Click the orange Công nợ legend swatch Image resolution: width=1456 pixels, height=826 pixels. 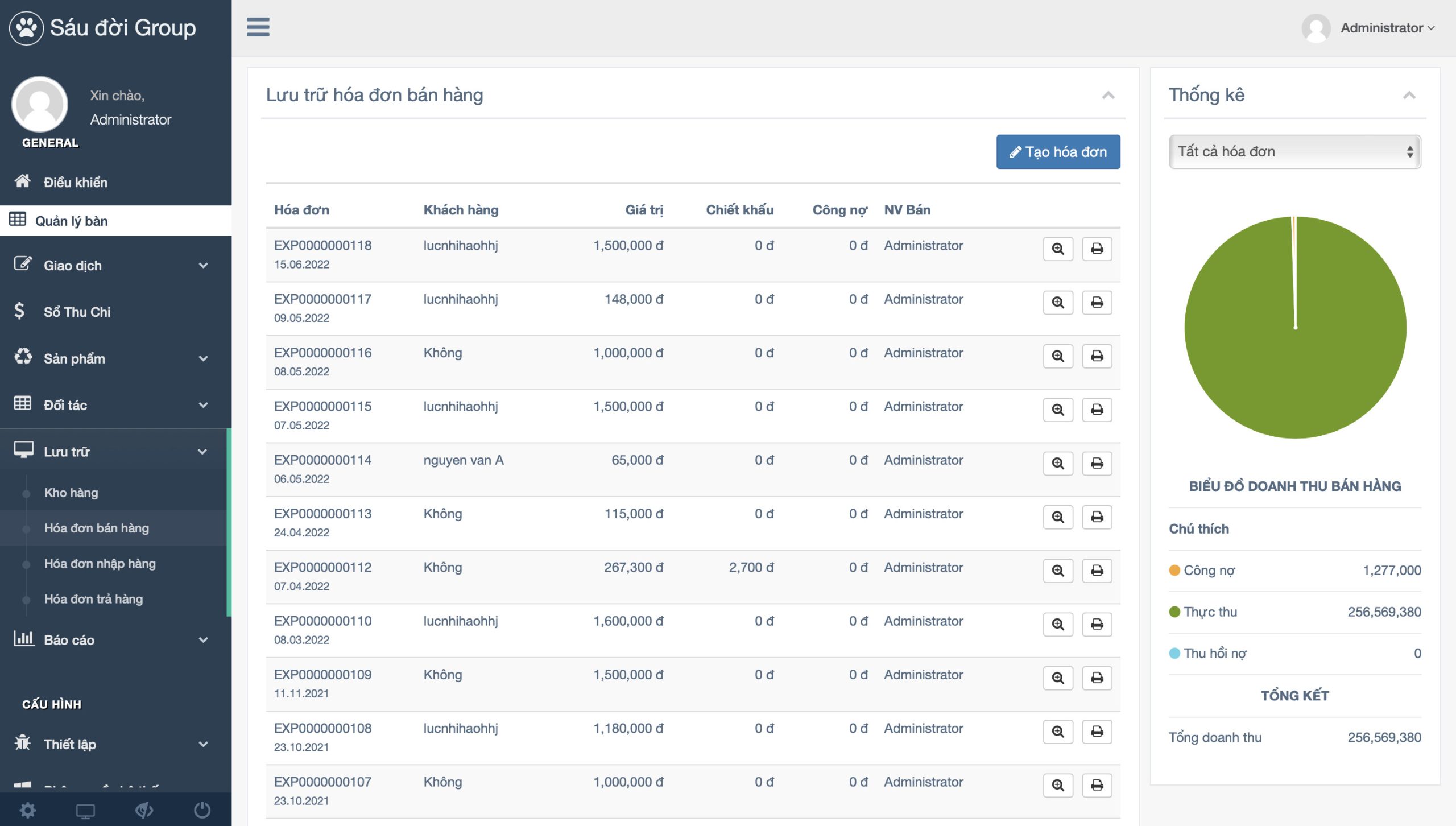tap(1174, 570)
